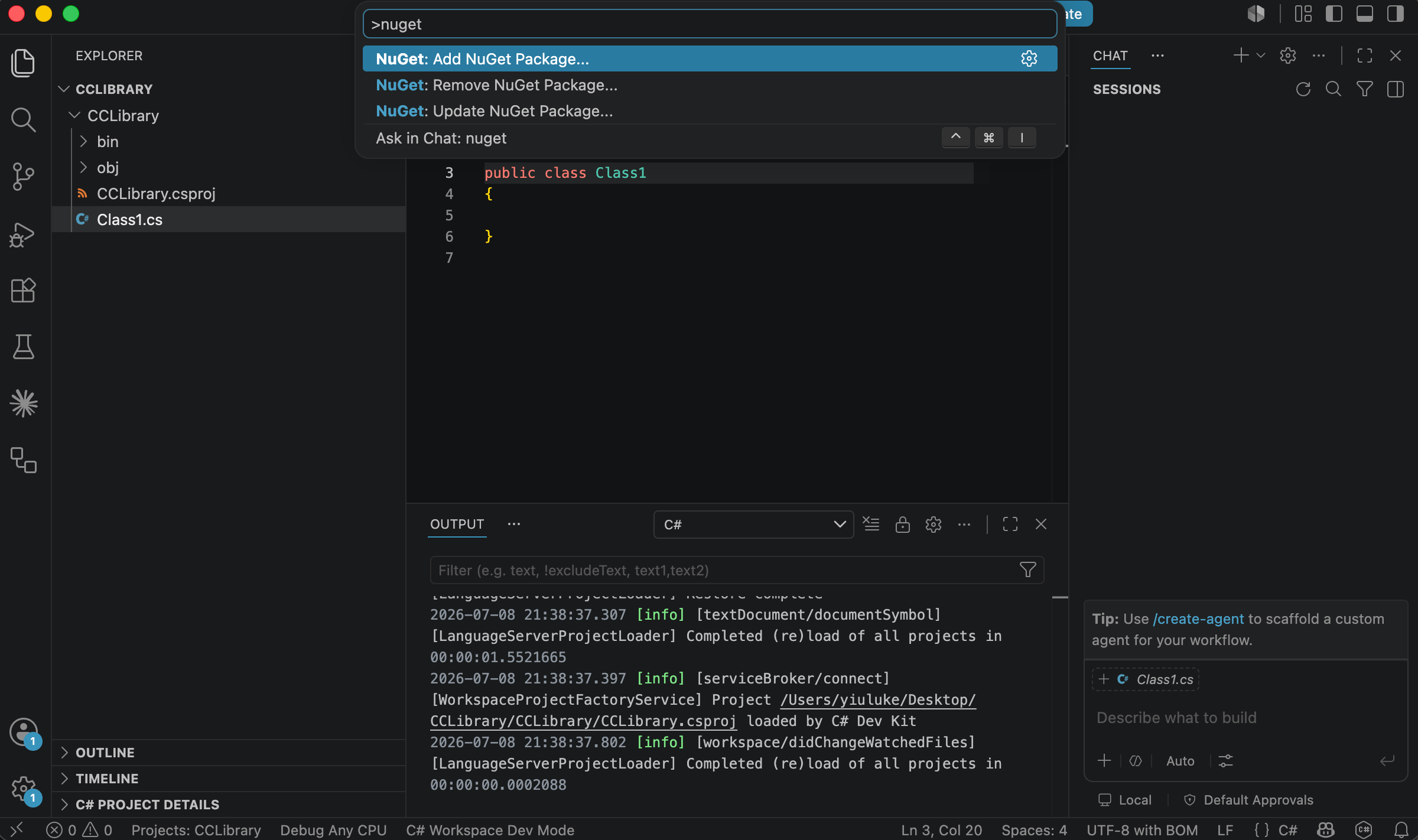Focus the command palette input box
1418x840 pixels.
710,24
